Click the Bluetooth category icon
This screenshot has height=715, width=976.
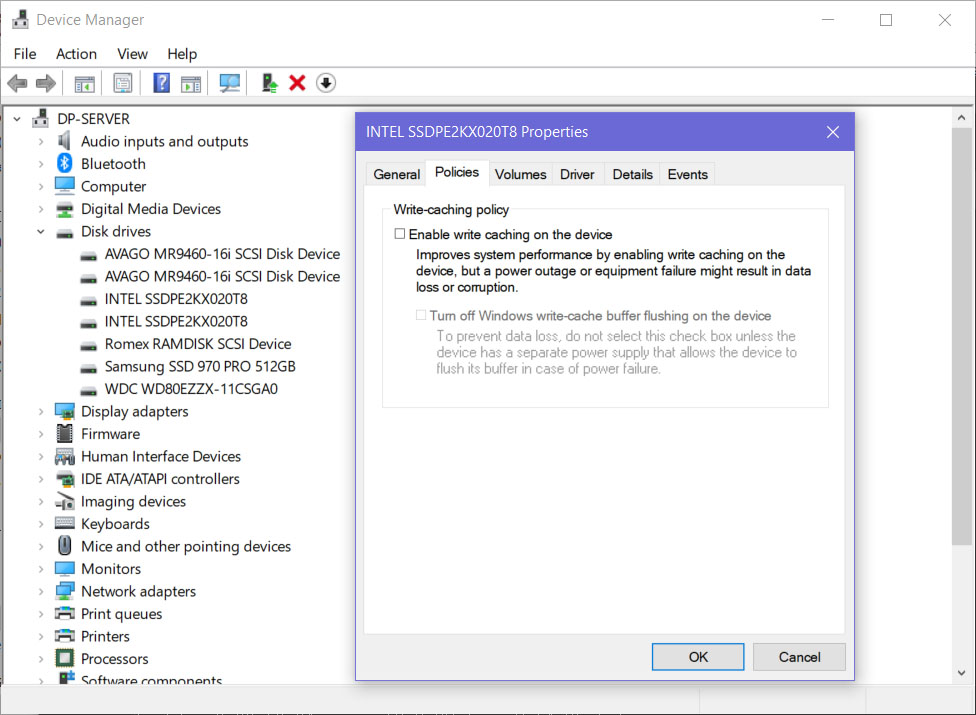(65, 163)
